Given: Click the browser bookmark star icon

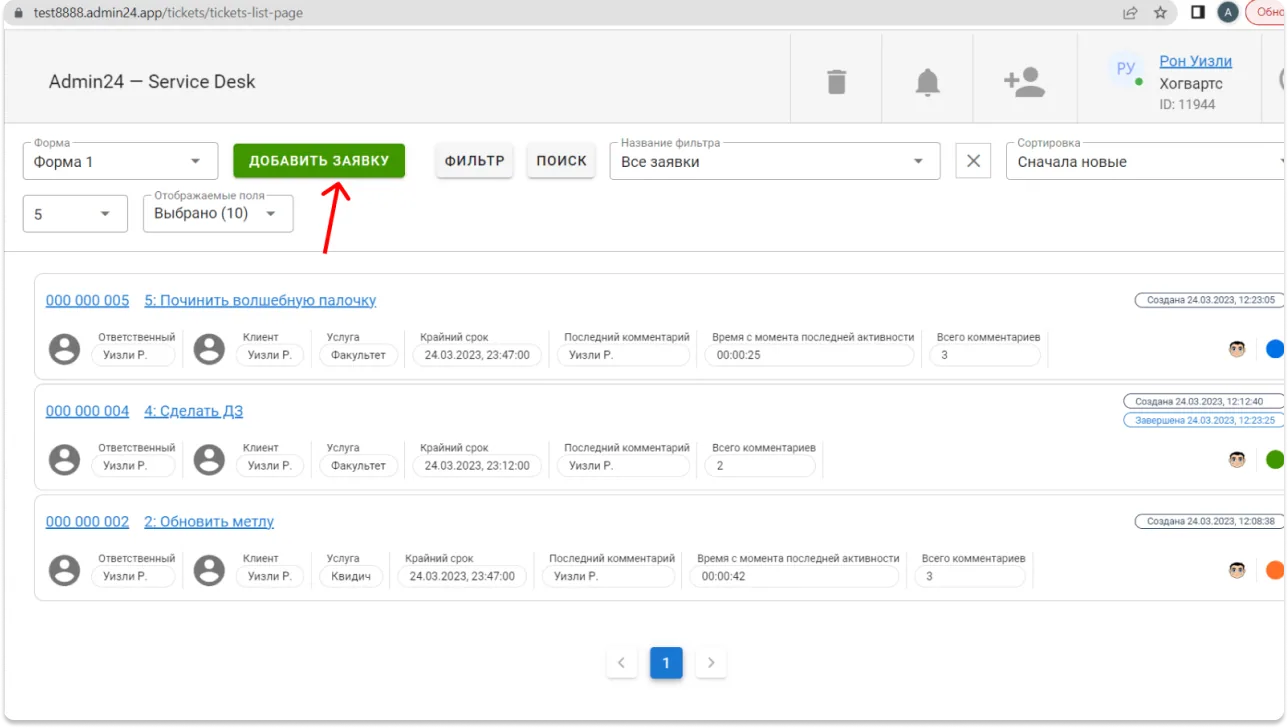Looking at the screenshot, I should [1160, 13].
